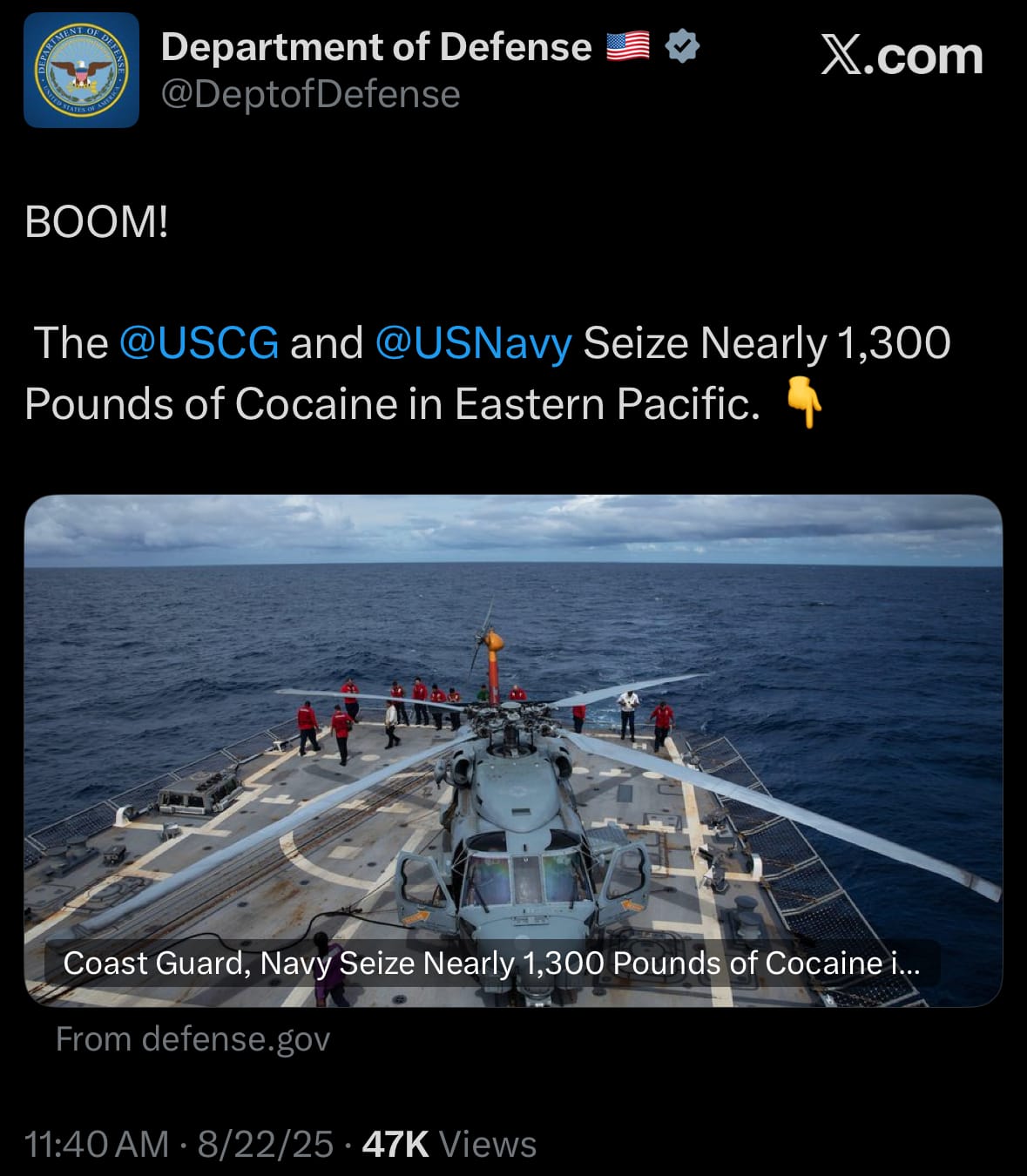The height and width of the screenshot is (1176, 1027).
Task: Click the BOOM! tweet text
Action: pyautogui.click(x=97, y=222)
